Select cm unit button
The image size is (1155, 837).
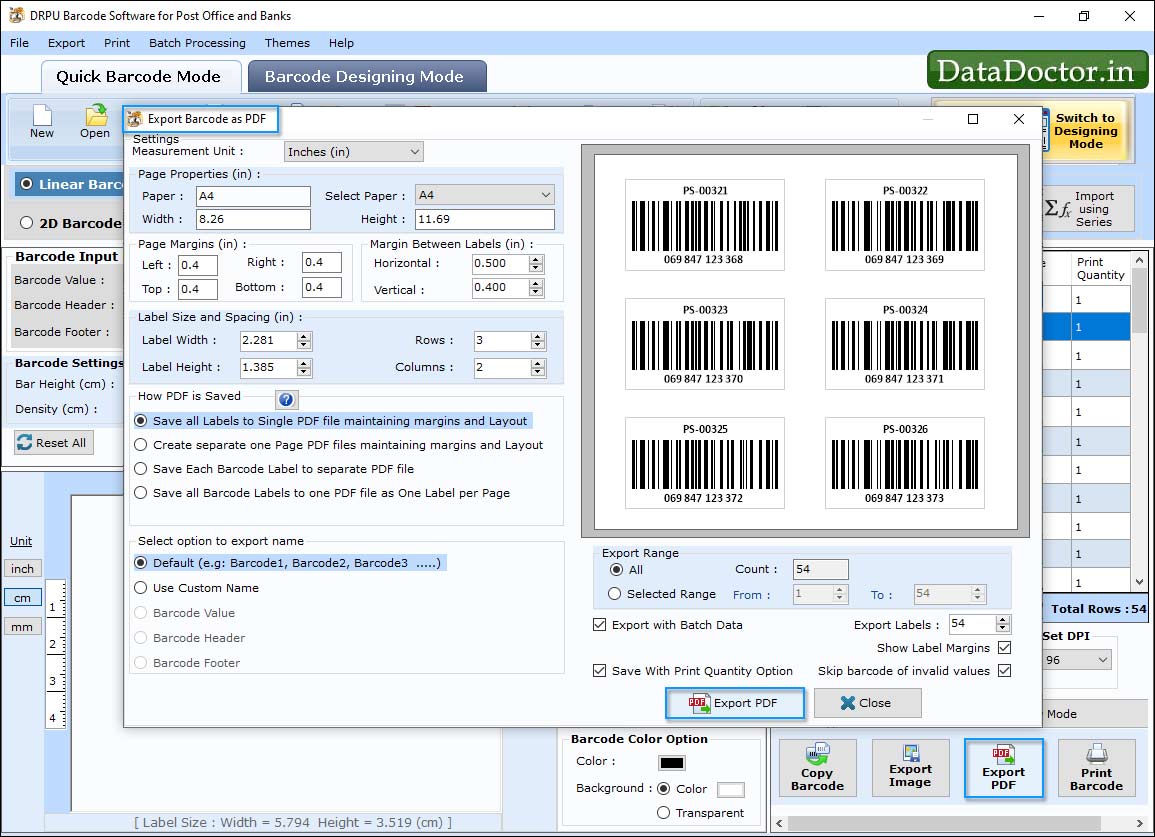click(x=23, y=598)
